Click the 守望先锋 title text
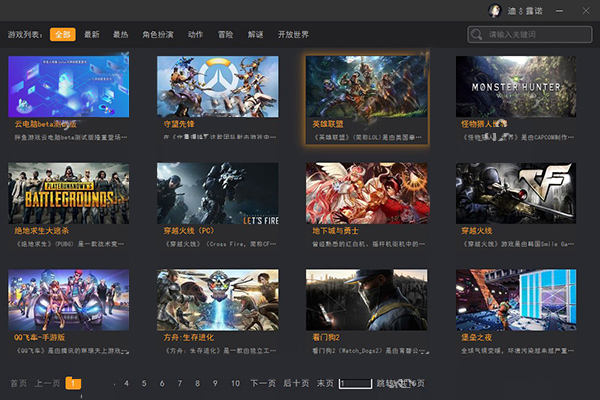The height and width of the screenshot is (400, 600). pos(179,124)
